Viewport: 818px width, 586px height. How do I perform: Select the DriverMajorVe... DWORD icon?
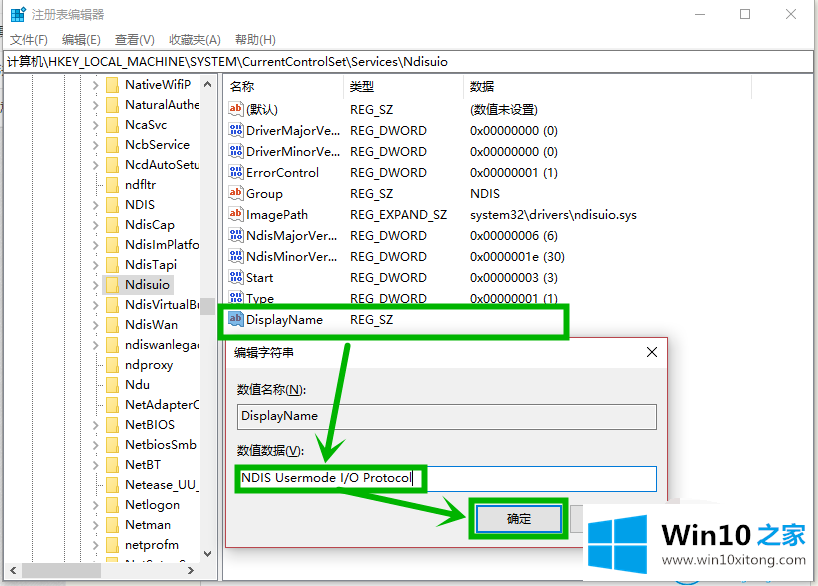pos(236,130)
